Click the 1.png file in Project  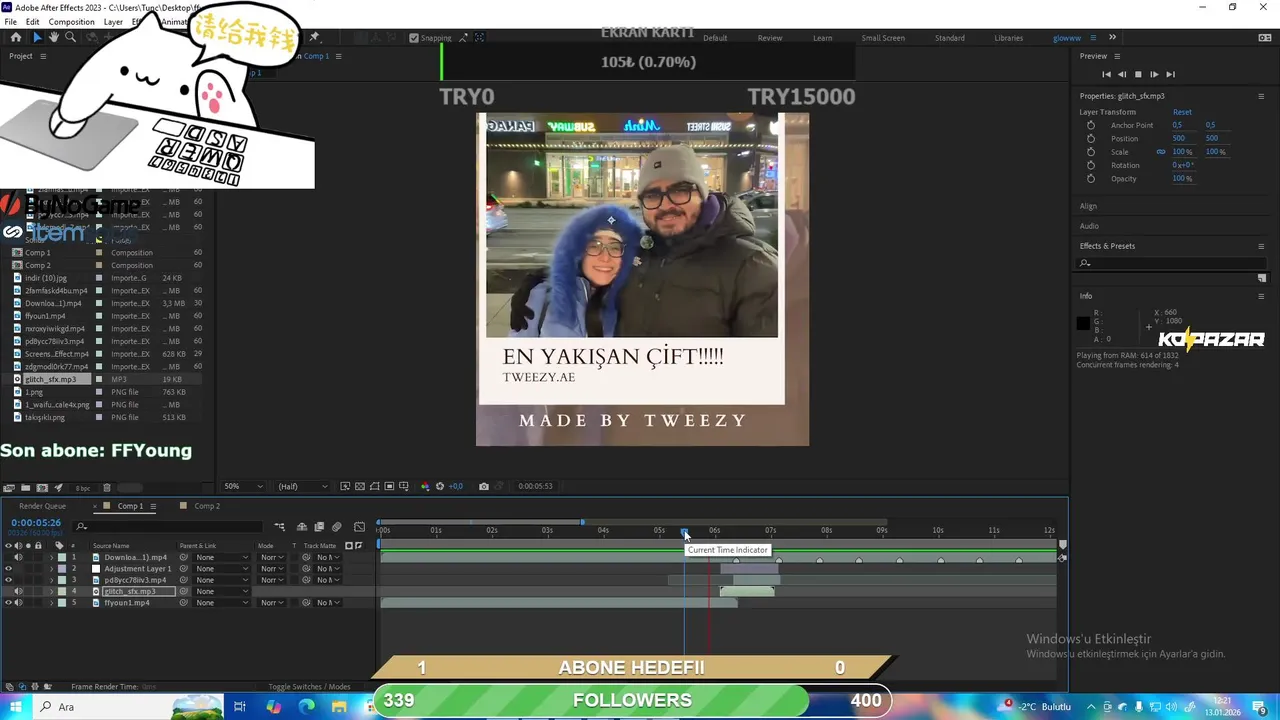pyautogui.click(x=34, y=392)
